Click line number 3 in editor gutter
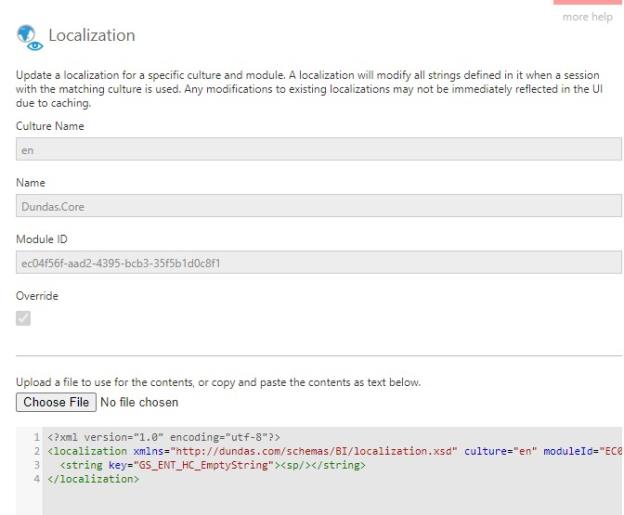This screenshot has width=624, height=515. pos(36,465)
